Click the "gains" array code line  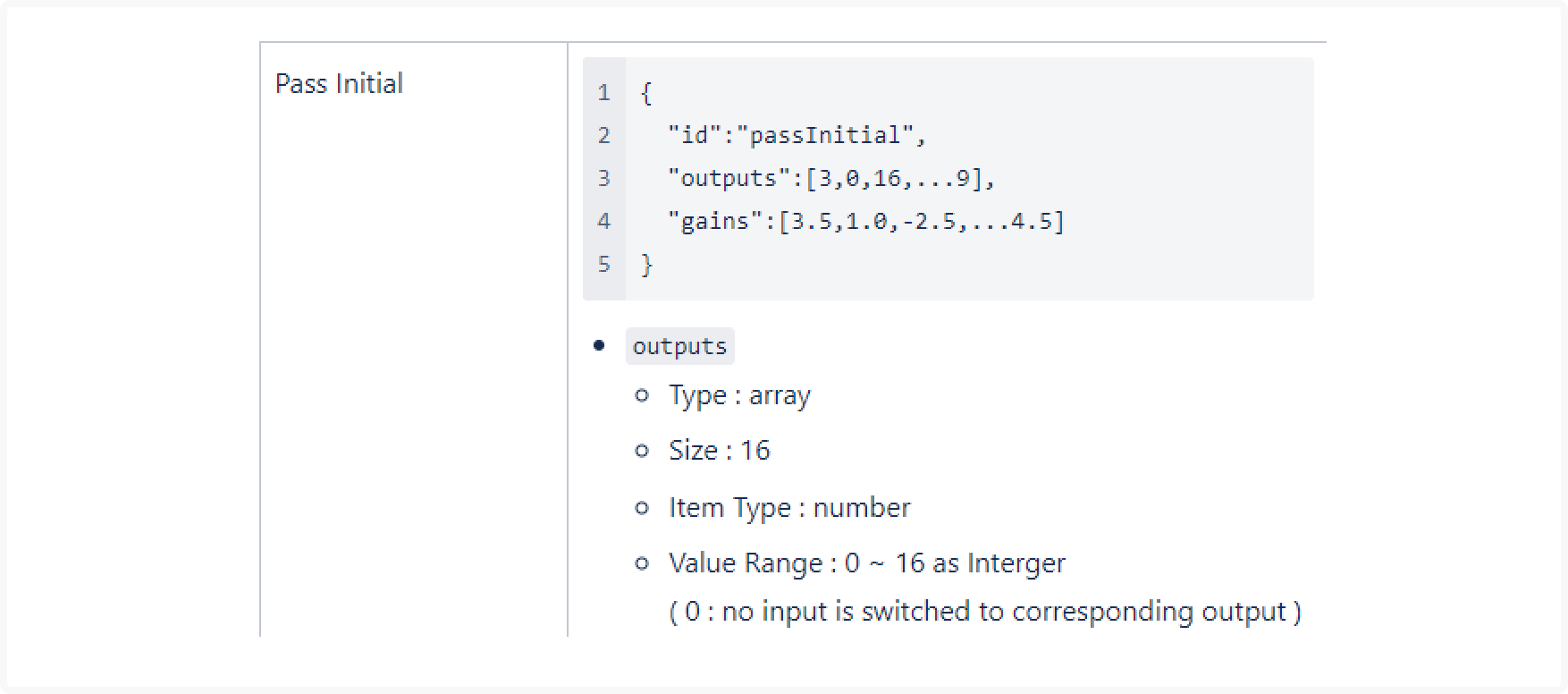pyautogui.click(x=866, y=221)
